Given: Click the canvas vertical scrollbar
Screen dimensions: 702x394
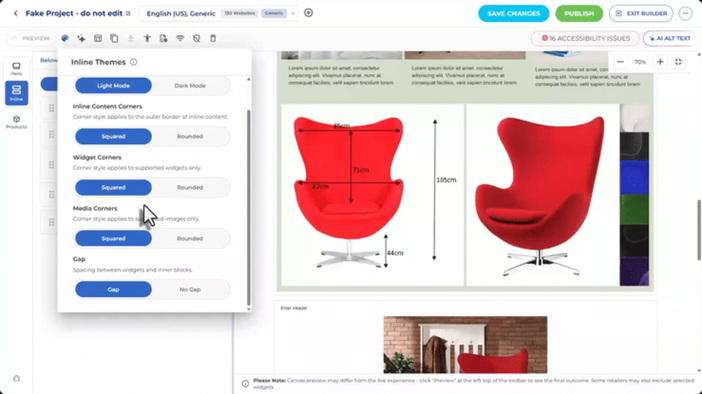Looking at the screenshot, I should click(x=699, y=230).
